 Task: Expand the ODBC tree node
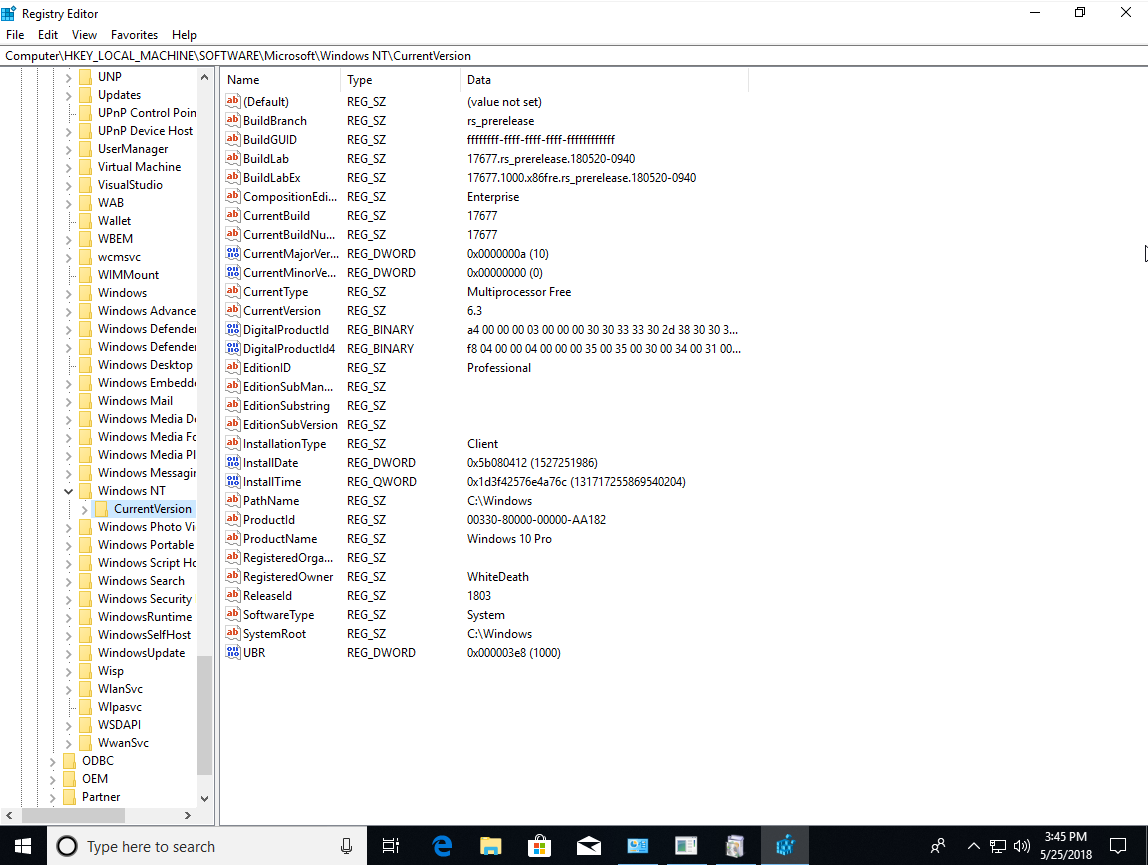click(52, 761)
